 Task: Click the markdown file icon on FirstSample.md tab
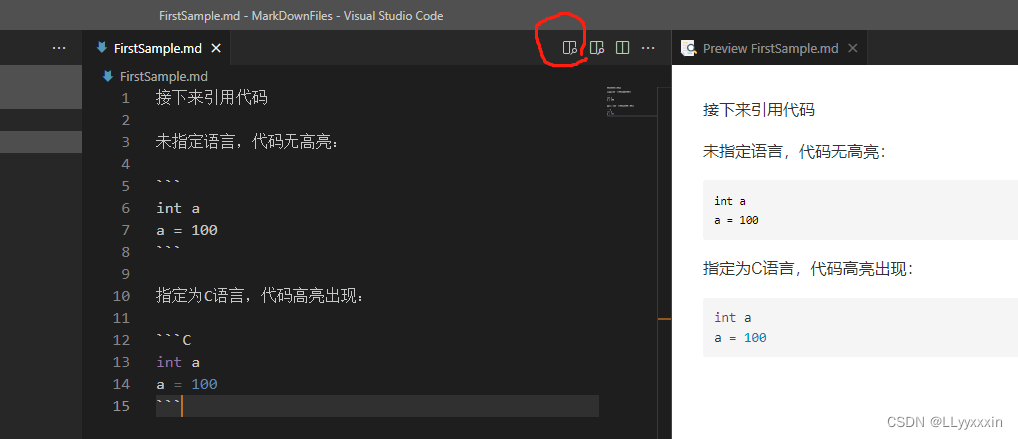[x=101, y=47]
